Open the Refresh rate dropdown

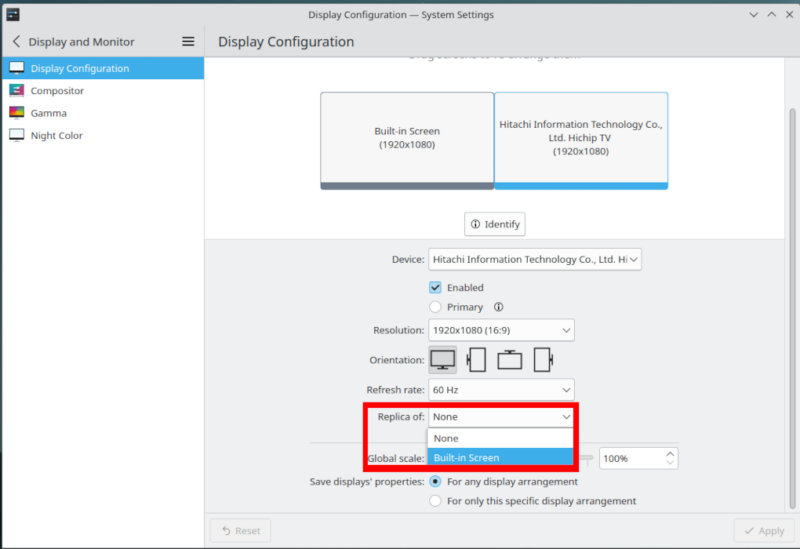(x=501, y=390)
